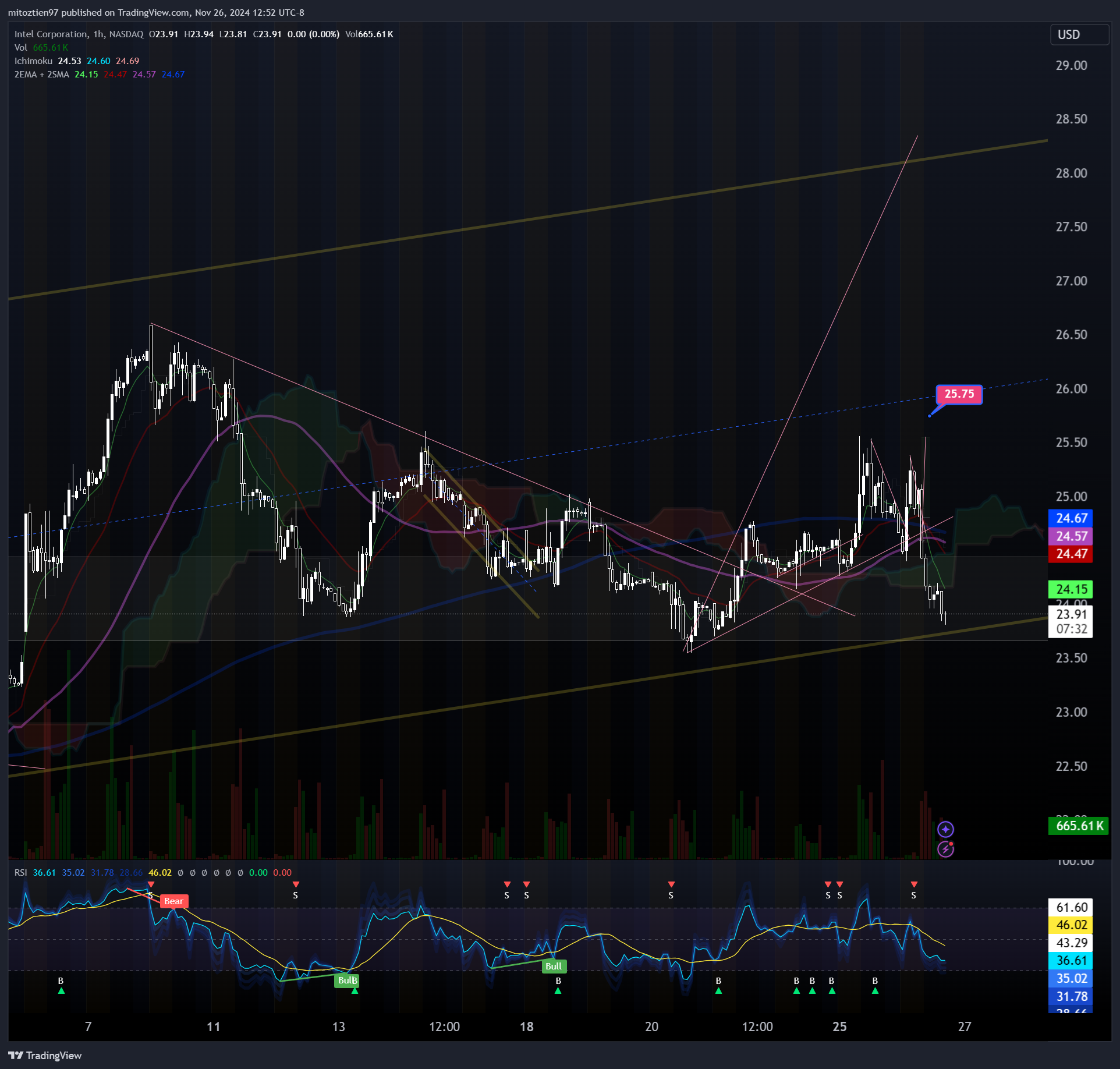Click the red Bear divergence label

click(173, 901)
